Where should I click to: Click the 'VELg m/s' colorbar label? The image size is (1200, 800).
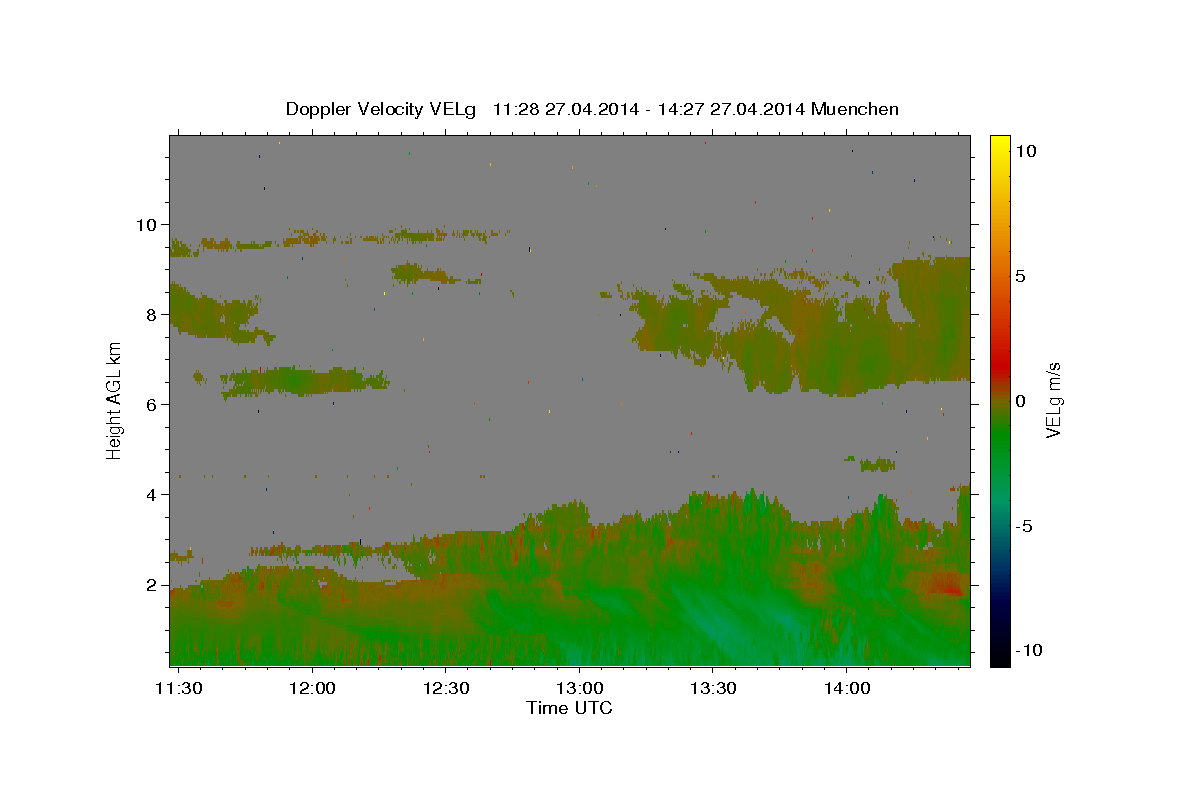(1053, 400)
